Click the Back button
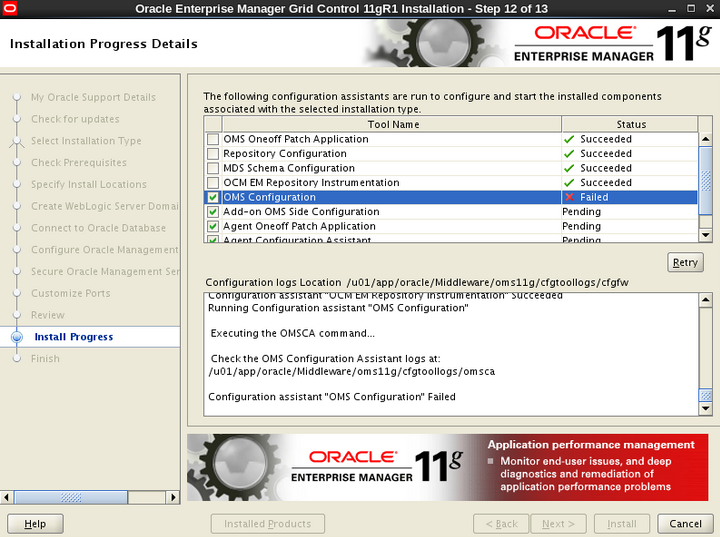 (501, 524)
